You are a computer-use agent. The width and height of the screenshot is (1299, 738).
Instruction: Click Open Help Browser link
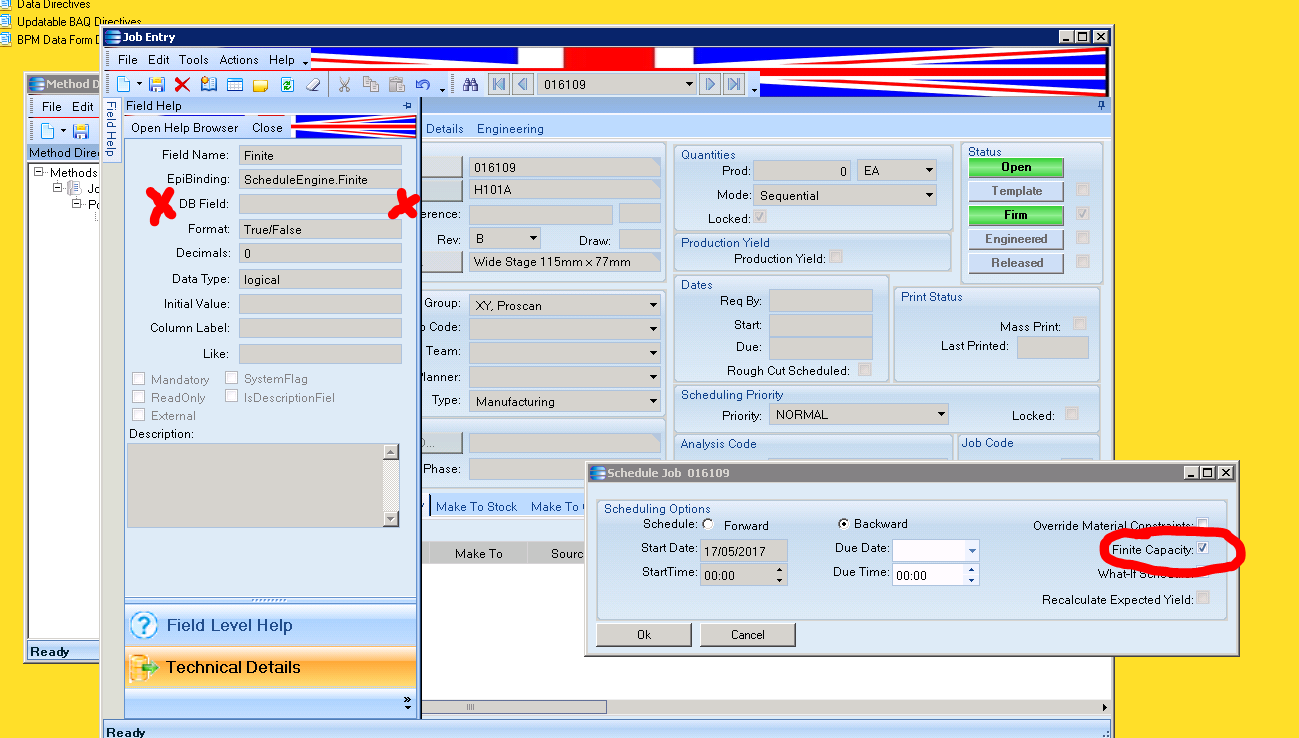click(x=185, y=128)
